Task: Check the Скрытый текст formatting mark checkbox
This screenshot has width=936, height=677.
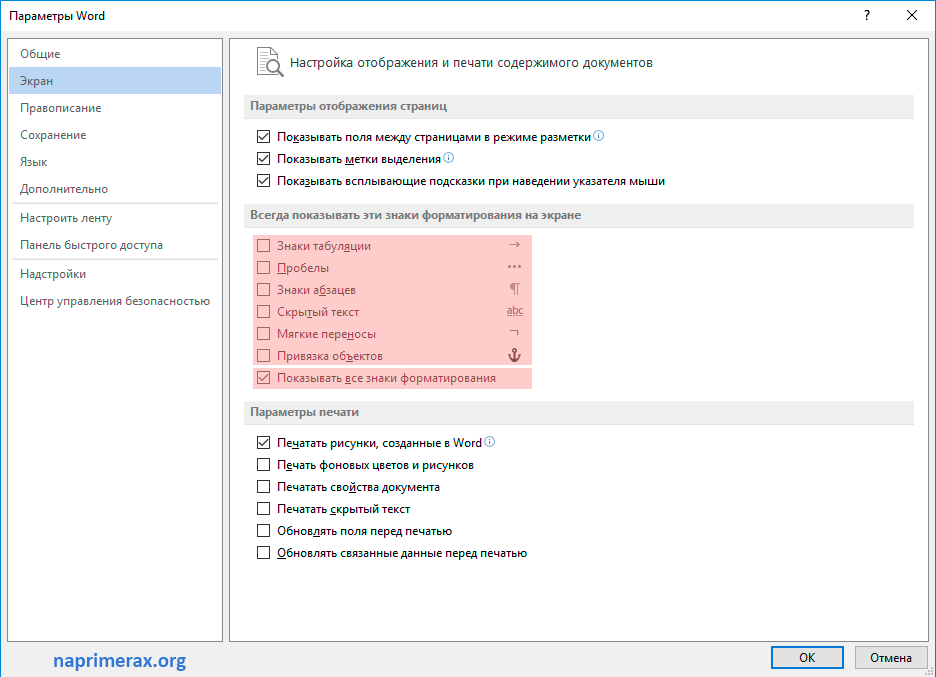Action: coord(264,312)
